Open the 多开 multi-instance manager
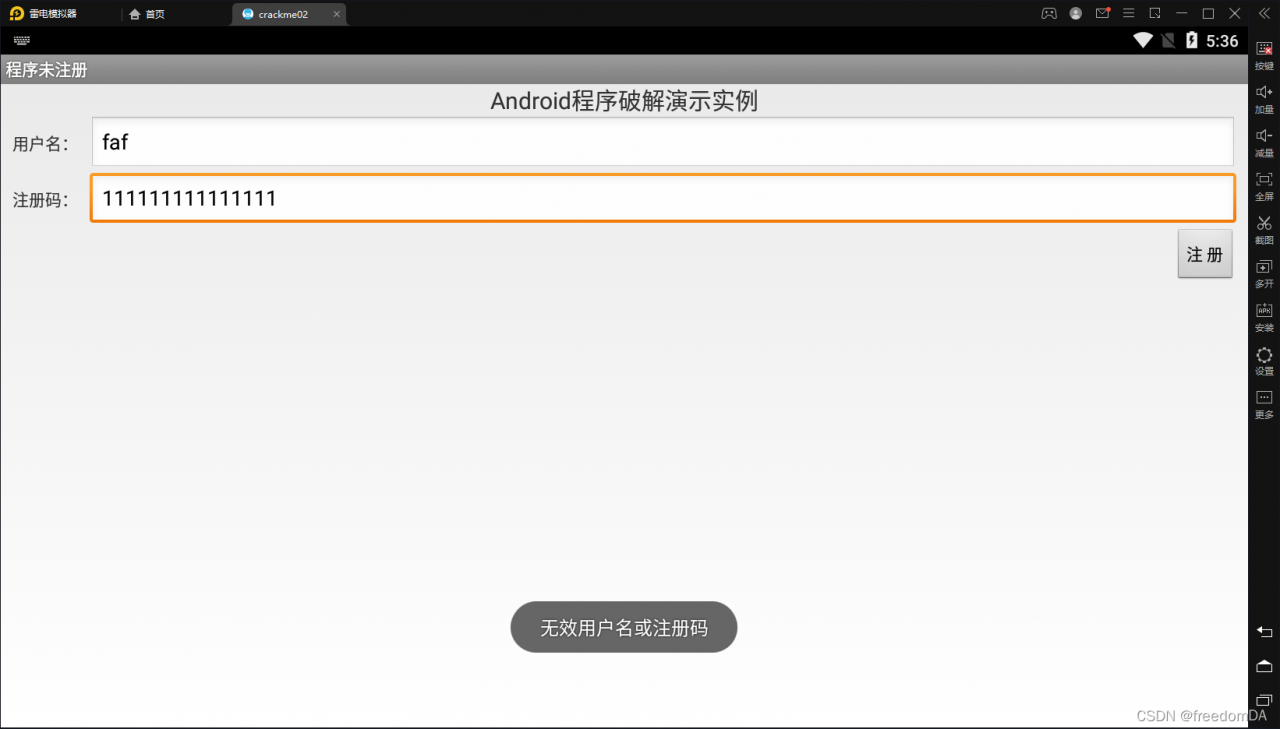This screenshot has height=729, width=1280. 1264,273
